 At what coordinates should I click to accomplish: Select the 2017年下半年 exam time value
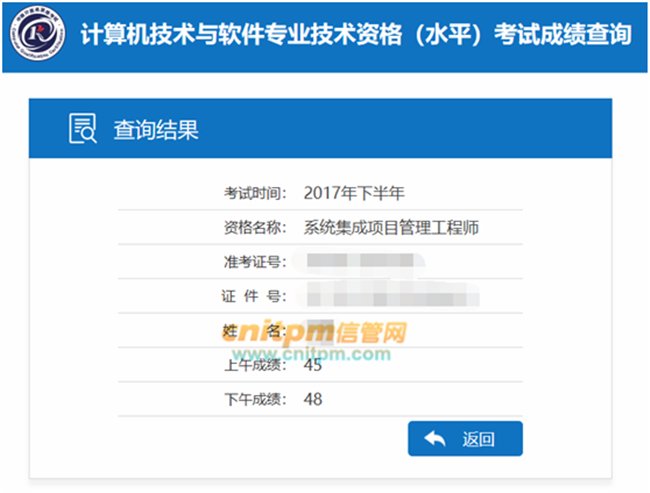pyautogui.click(x=353, y=193)
